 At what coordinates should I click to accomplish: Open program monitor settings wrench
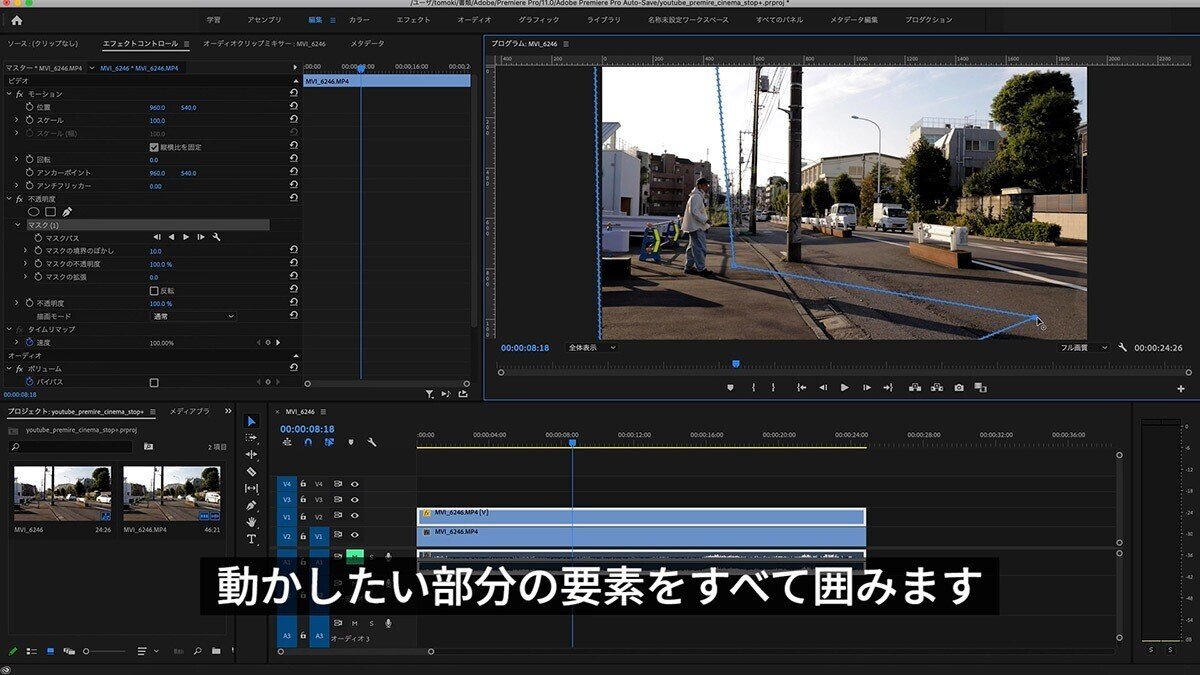1122,348
